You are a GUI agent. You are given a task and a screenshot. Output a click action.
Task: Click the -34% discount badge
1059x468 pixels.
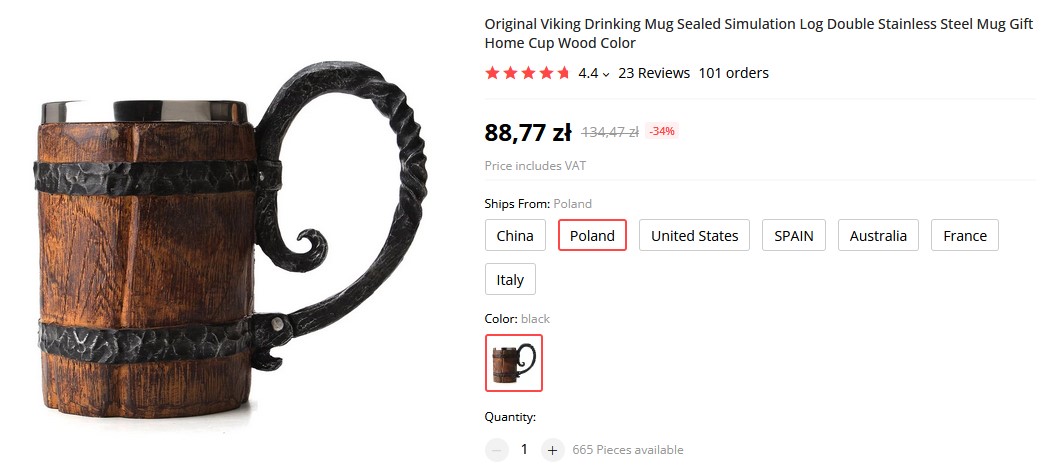(662, 131)
